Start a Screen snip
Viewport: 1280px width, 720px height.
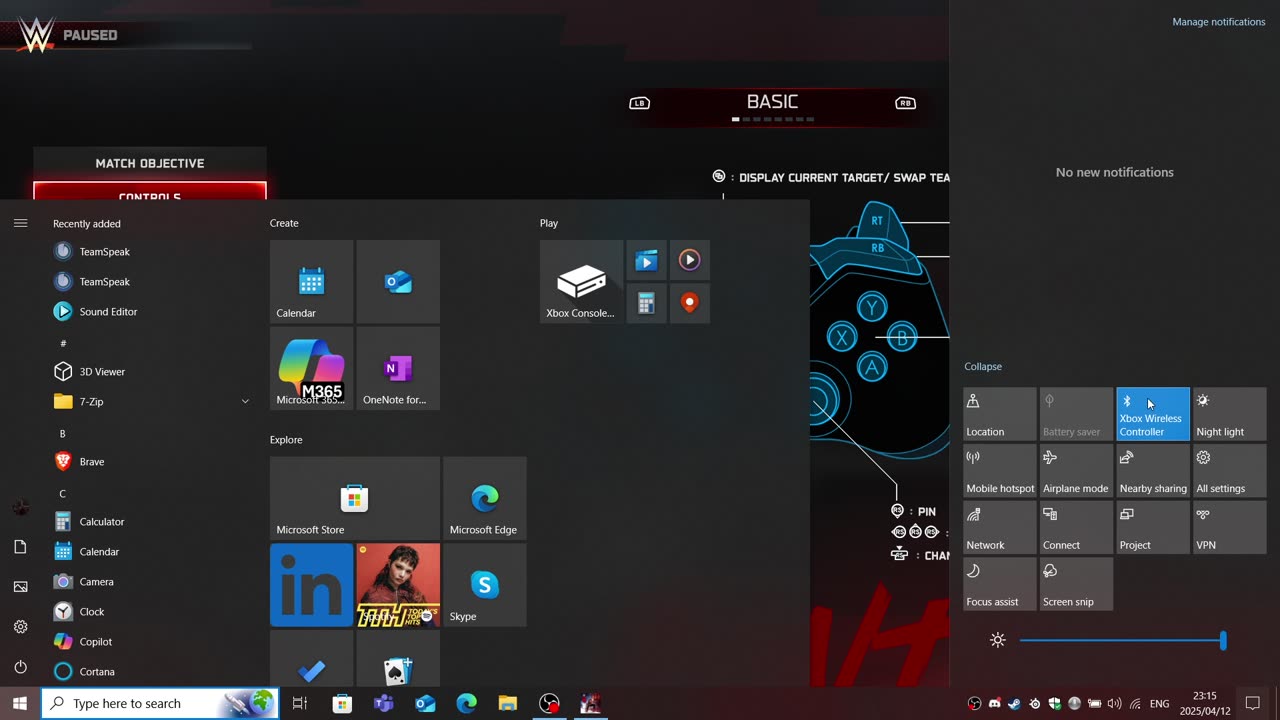tap(1076, 584)
